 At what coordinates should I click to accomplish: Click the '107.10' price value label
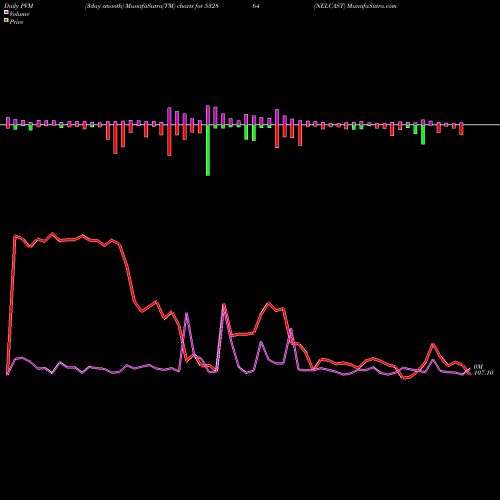(483, 373)
